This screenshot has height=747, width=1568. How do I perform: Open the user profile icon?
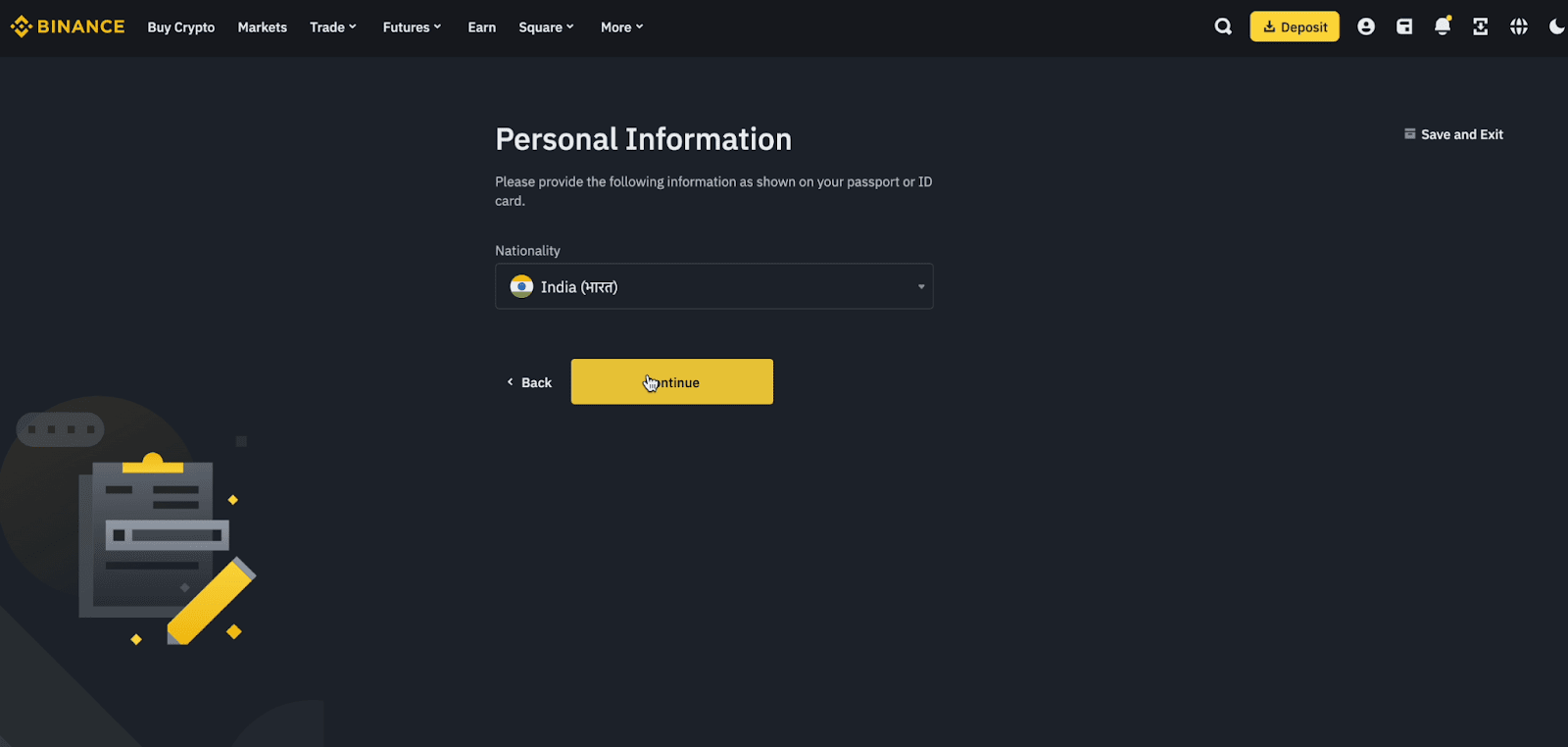(1366, 26)
